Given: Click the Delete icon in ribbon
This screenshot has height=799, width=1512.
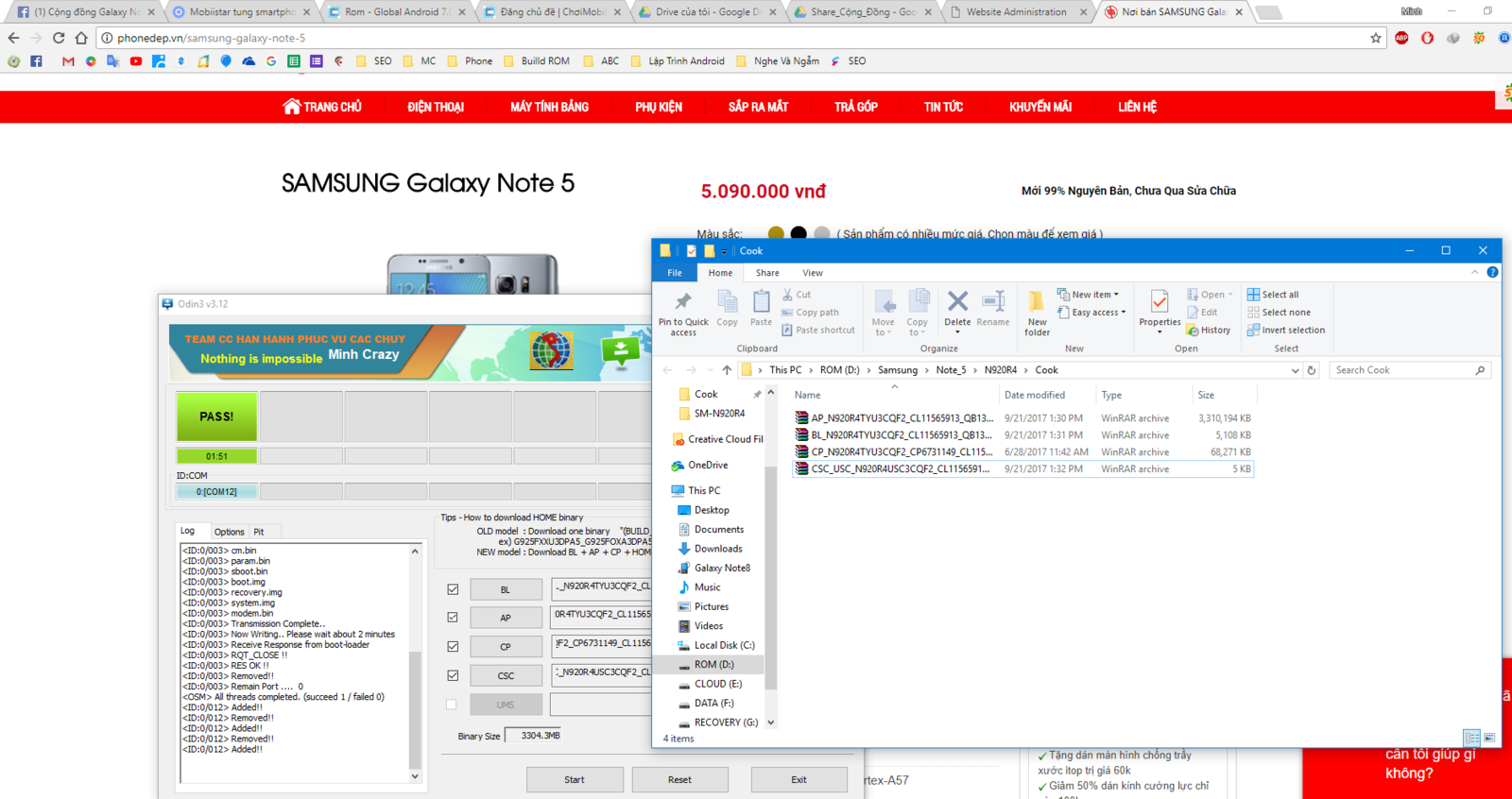Looking at the screenshot, I should pyautogui.click(x=957, y=311).
